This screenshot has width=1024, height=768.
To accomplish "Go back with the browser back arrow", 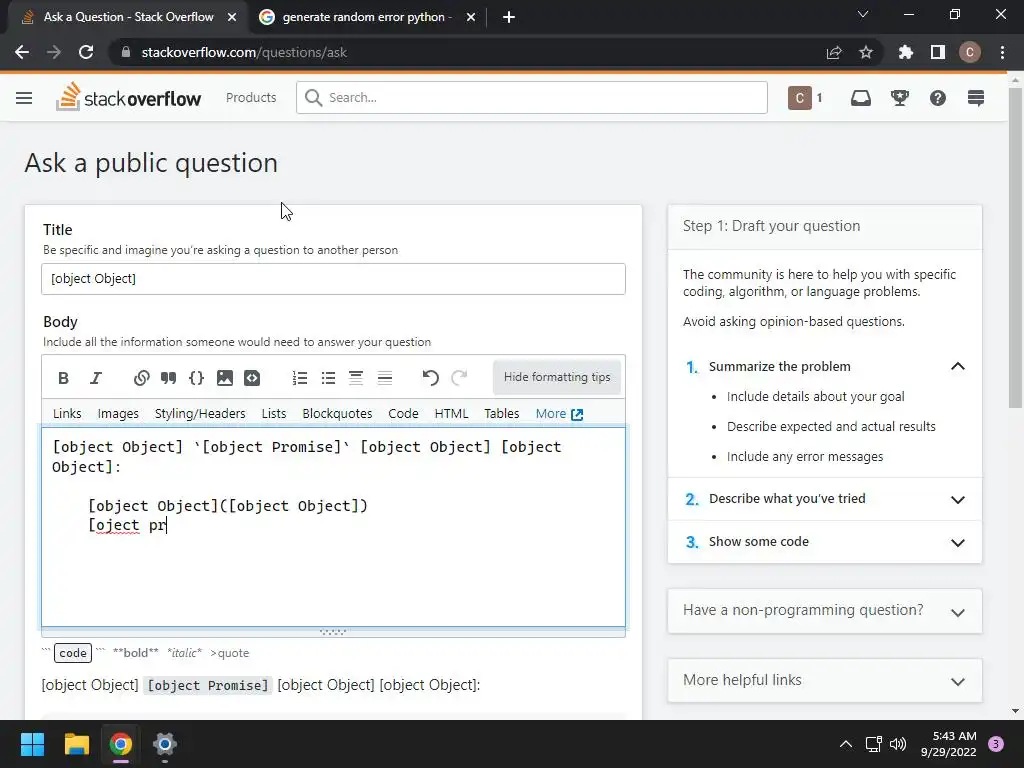I will pyautogui.click(x=22, y=52).
